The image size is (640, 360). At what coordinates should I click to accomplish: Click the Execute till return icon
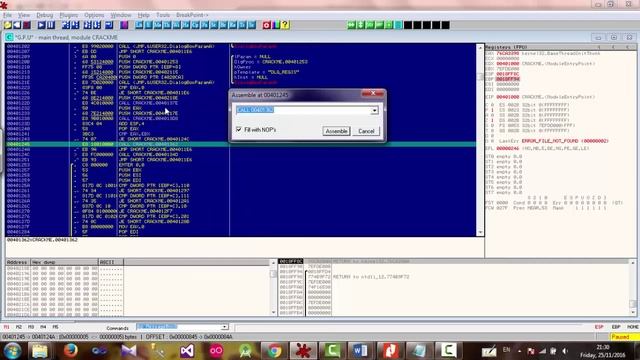pyautogui.click(x=109, y=25)
